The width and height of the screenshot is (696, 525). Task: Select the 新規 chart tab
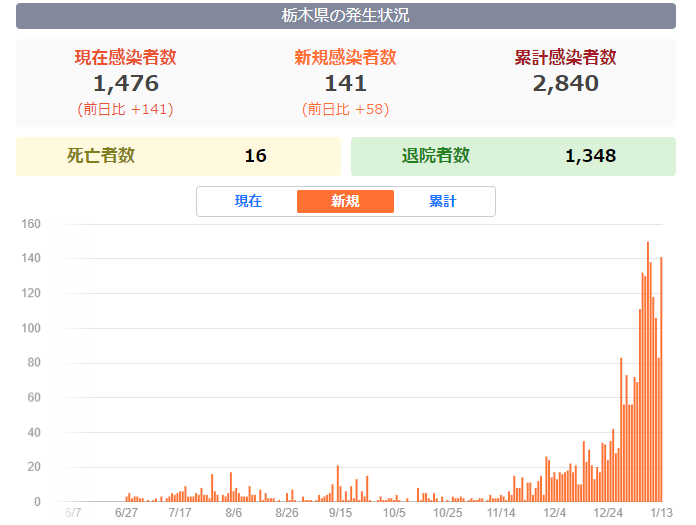345,201
